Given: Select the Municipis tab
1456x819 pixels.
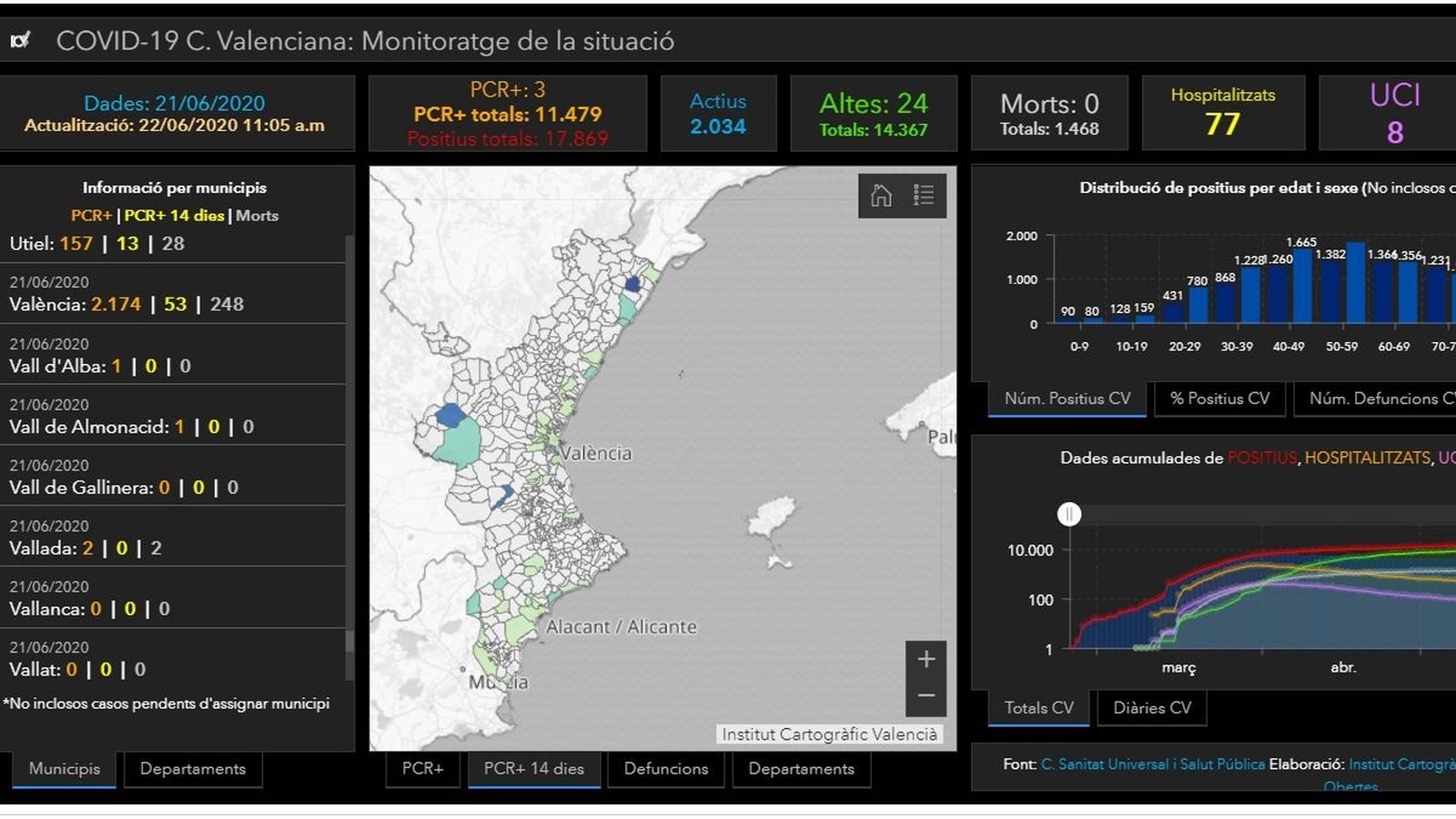Looking at the screenshot, I should (x=65, y=769).
